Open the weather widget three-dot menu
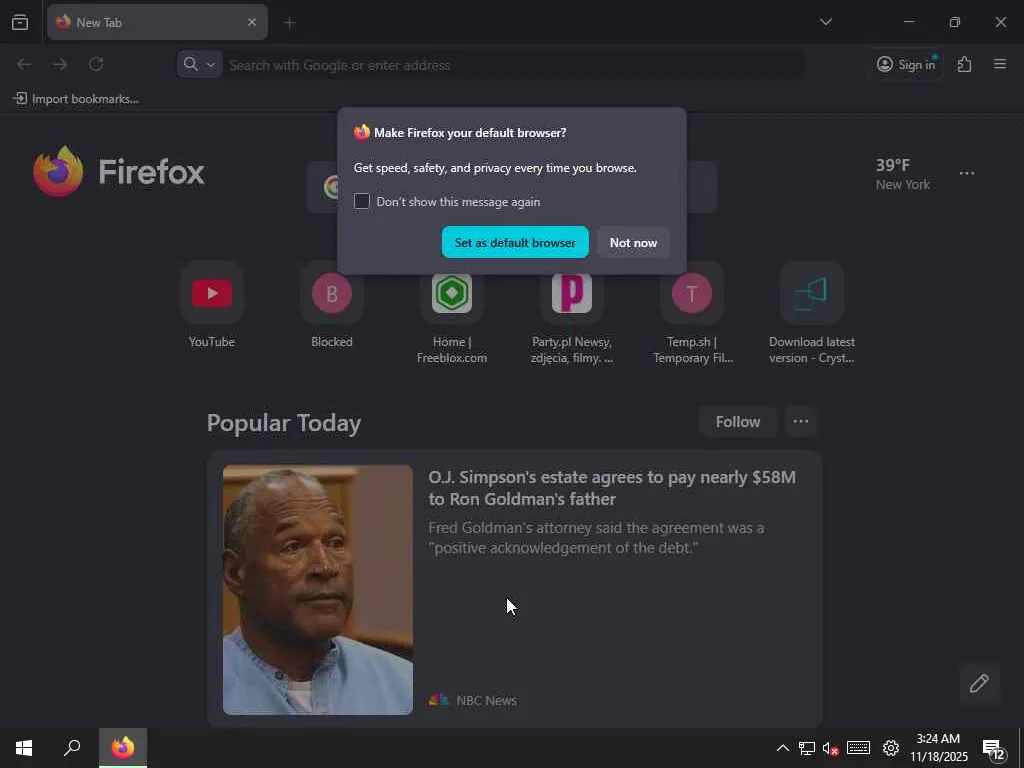Viewport: 1024px width, 768px height. [967, 173]
